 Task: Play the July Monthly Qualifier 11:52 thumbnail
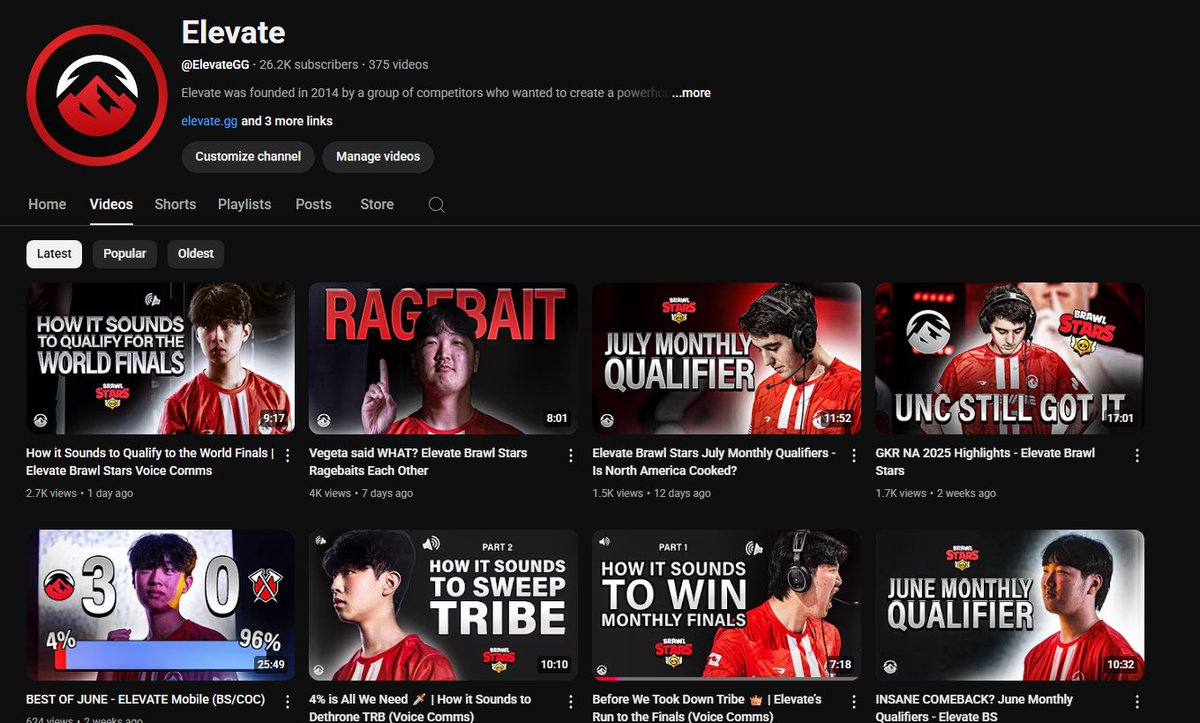point(726,358)
